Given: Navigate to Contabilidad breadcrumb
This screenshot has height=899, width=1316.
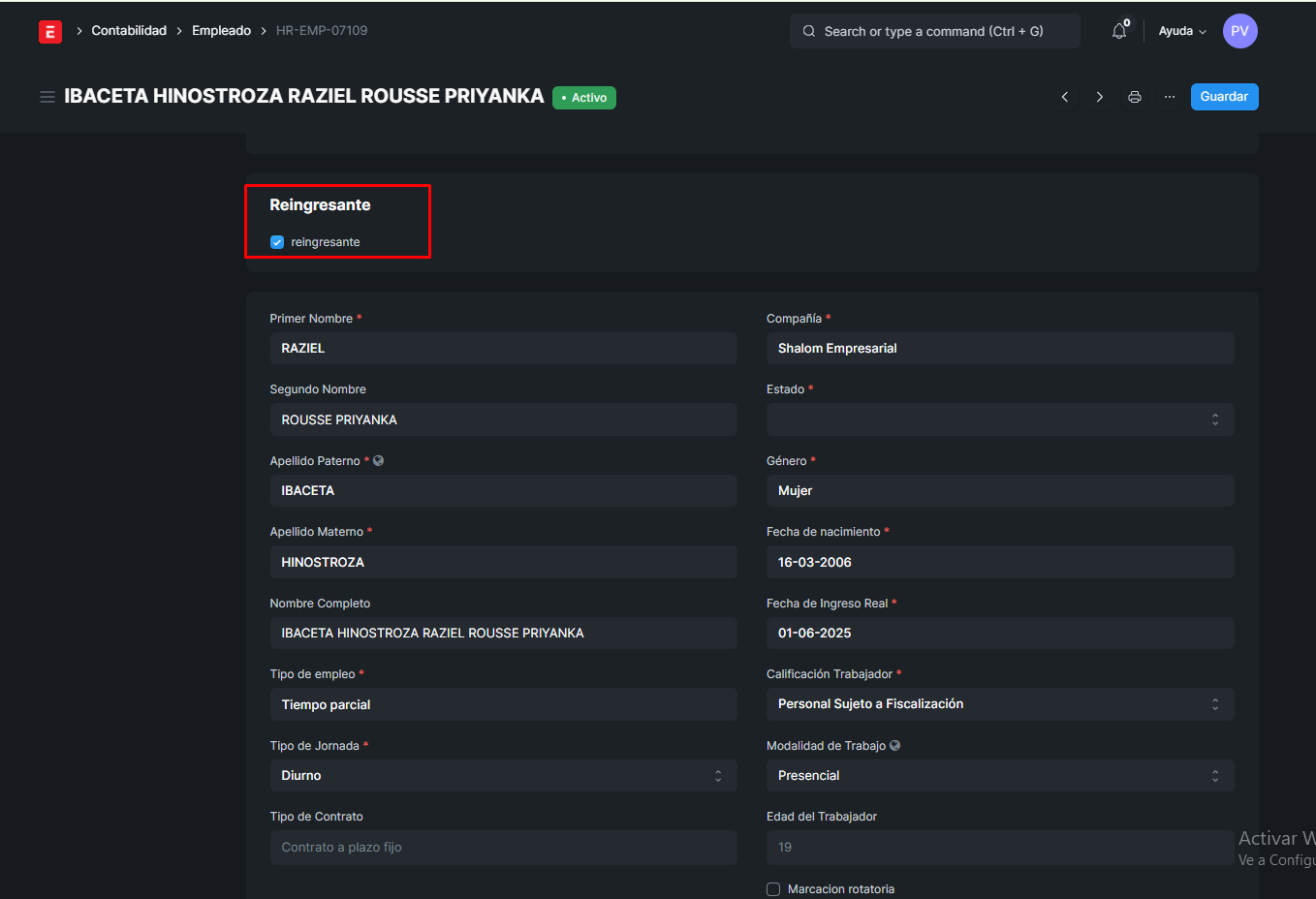Looking at the screenshot, I should pos(129,31).
